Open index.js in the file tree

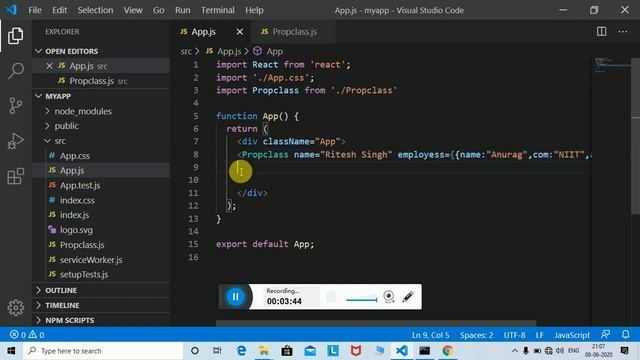(74, 215)
